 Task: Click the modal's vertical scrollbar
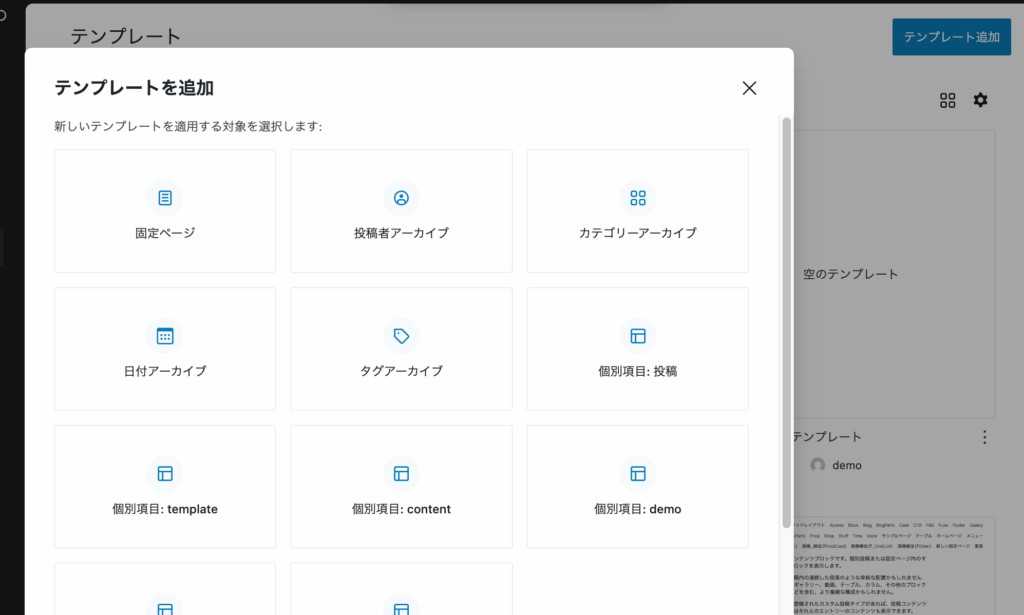[786, 300]
